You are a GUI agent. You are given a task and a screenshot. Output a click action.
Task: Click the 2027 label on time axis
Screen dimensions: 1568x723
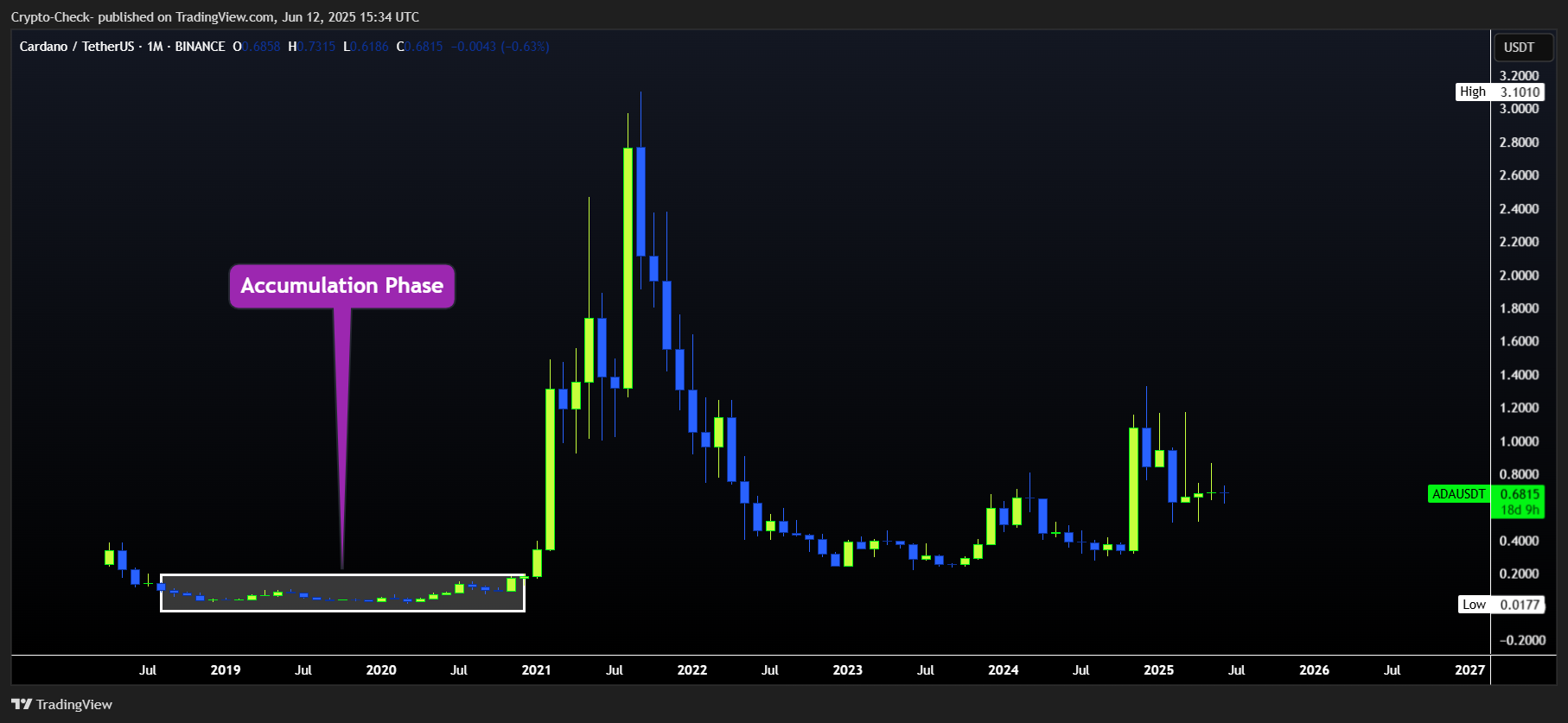(x=1470, y=670)
